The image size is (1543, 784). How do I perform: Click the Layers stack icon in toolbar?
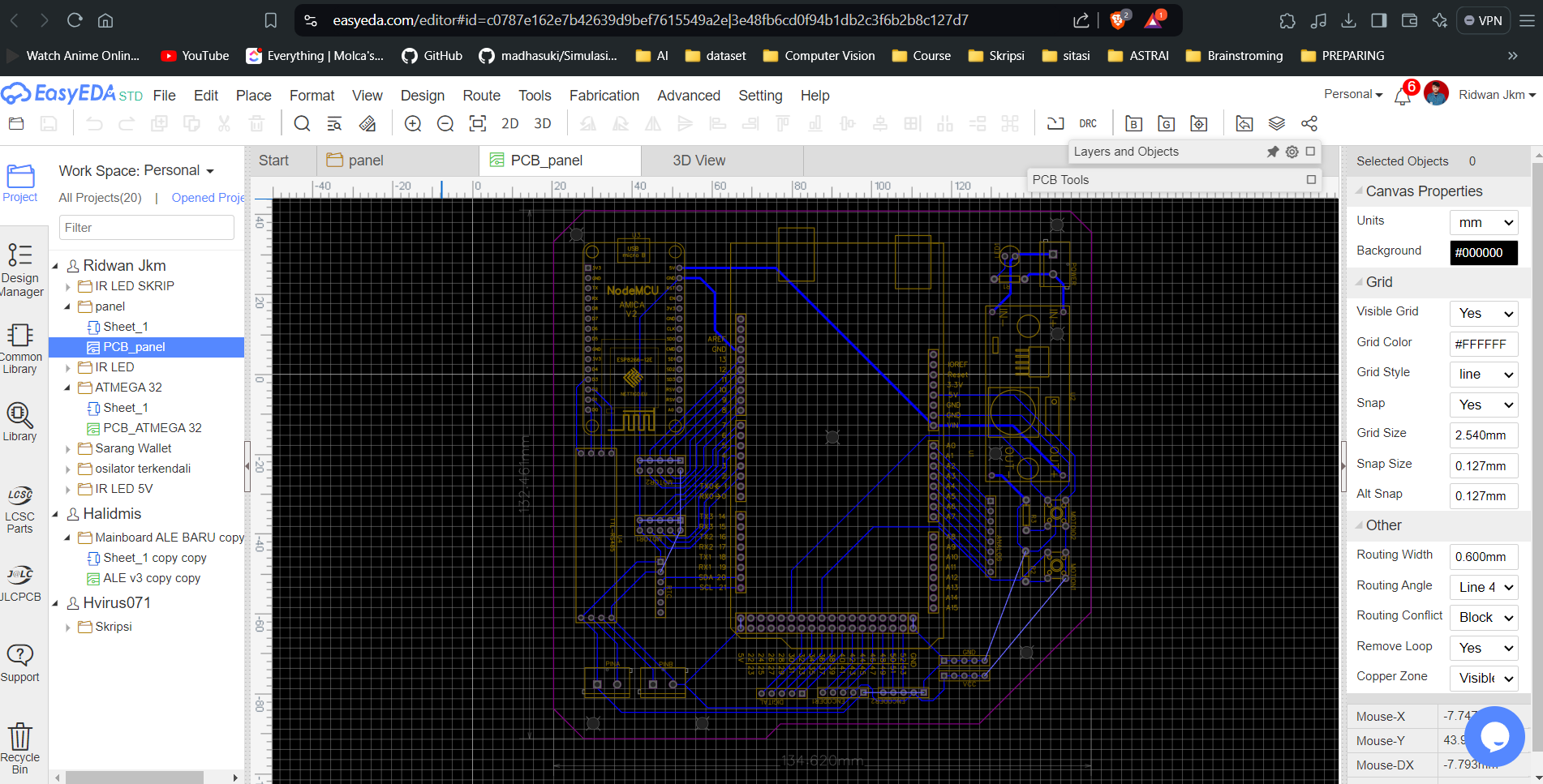coord(1277,123)
